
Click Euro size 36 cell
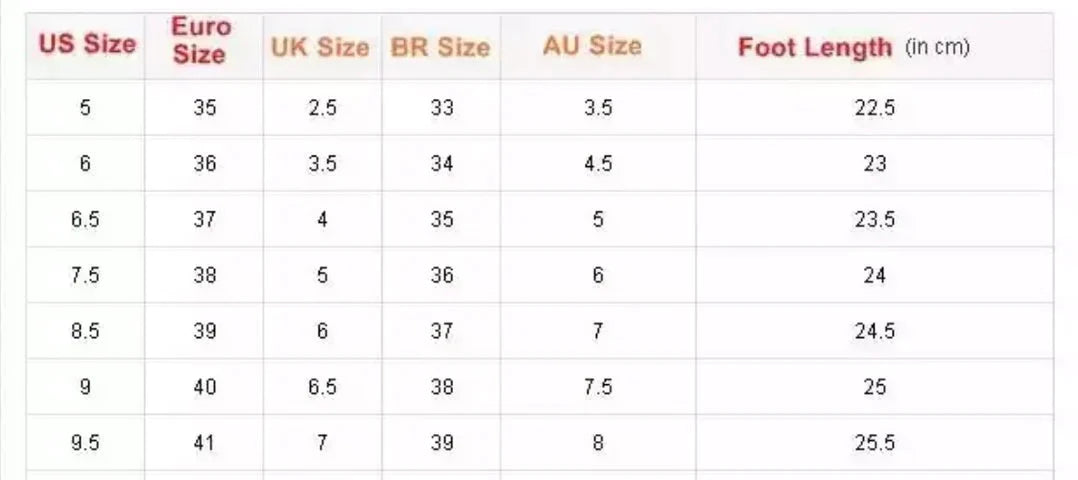pyautogui.click(x=204, y=164)
